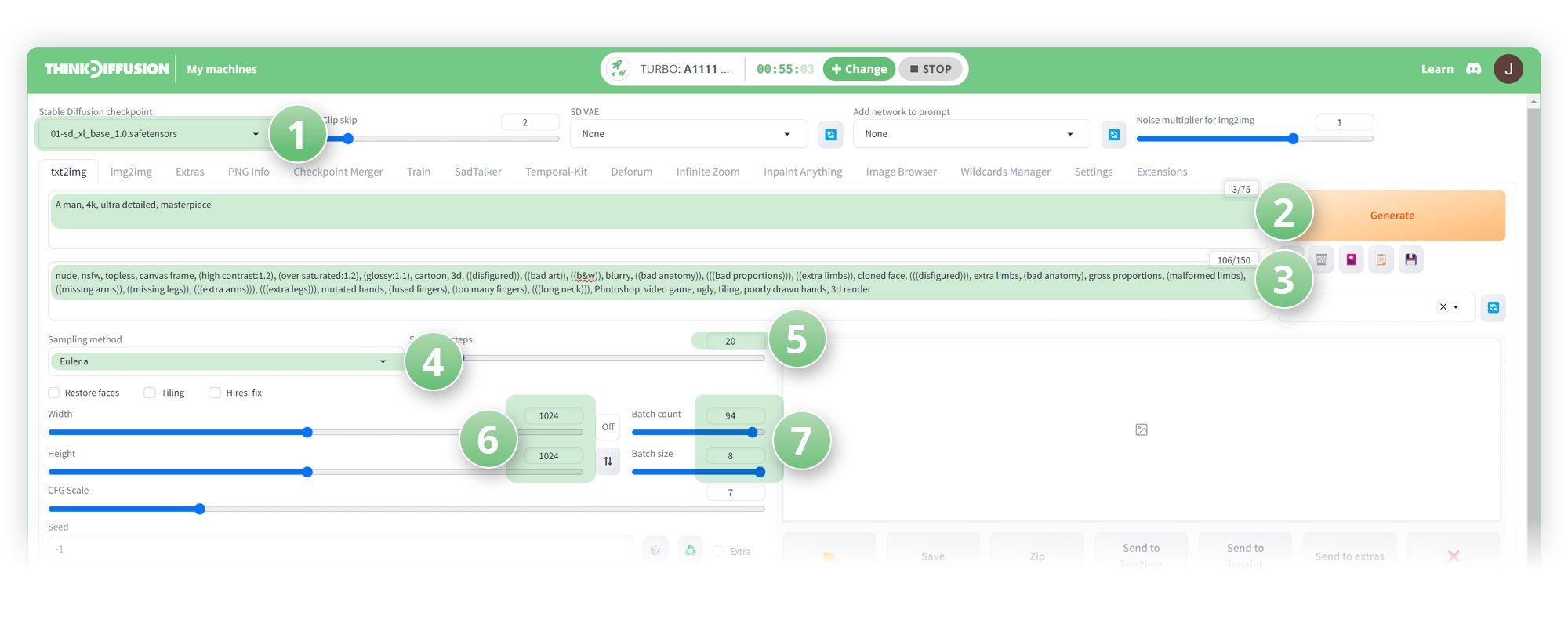Enable the Hires. fix checkbox
This screenshot has width=1568, height=627.
click(215, 393)
